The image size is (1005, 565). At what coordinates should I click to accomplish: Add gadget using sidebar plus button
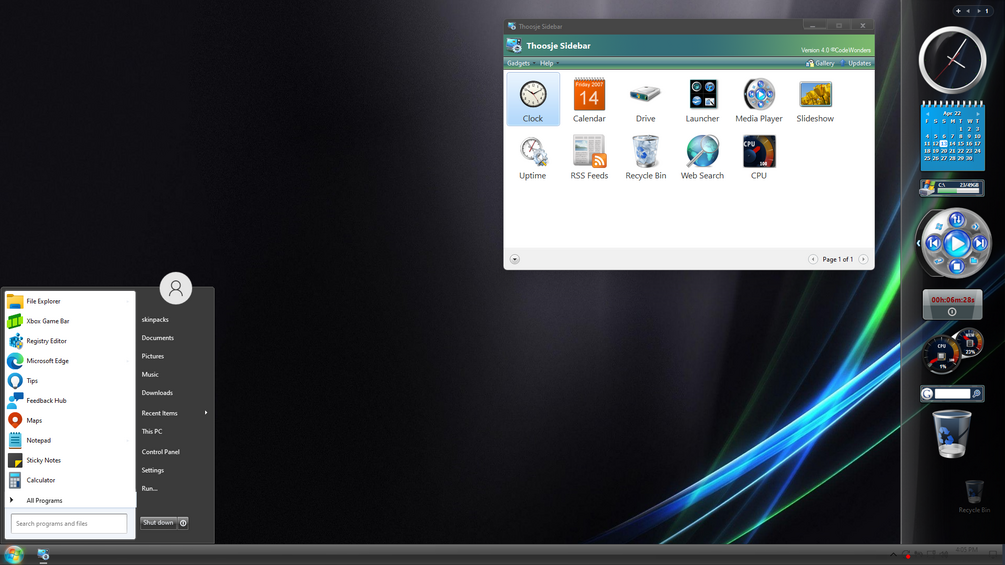coord(958,11)
